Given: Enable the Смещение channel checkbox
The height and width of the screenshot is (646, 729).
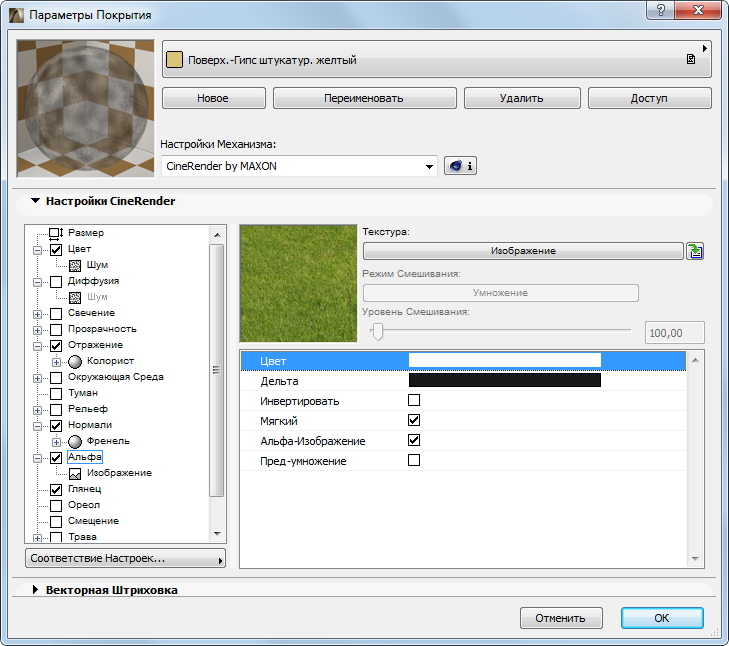Looking at the screenshot, I should 56,521.
